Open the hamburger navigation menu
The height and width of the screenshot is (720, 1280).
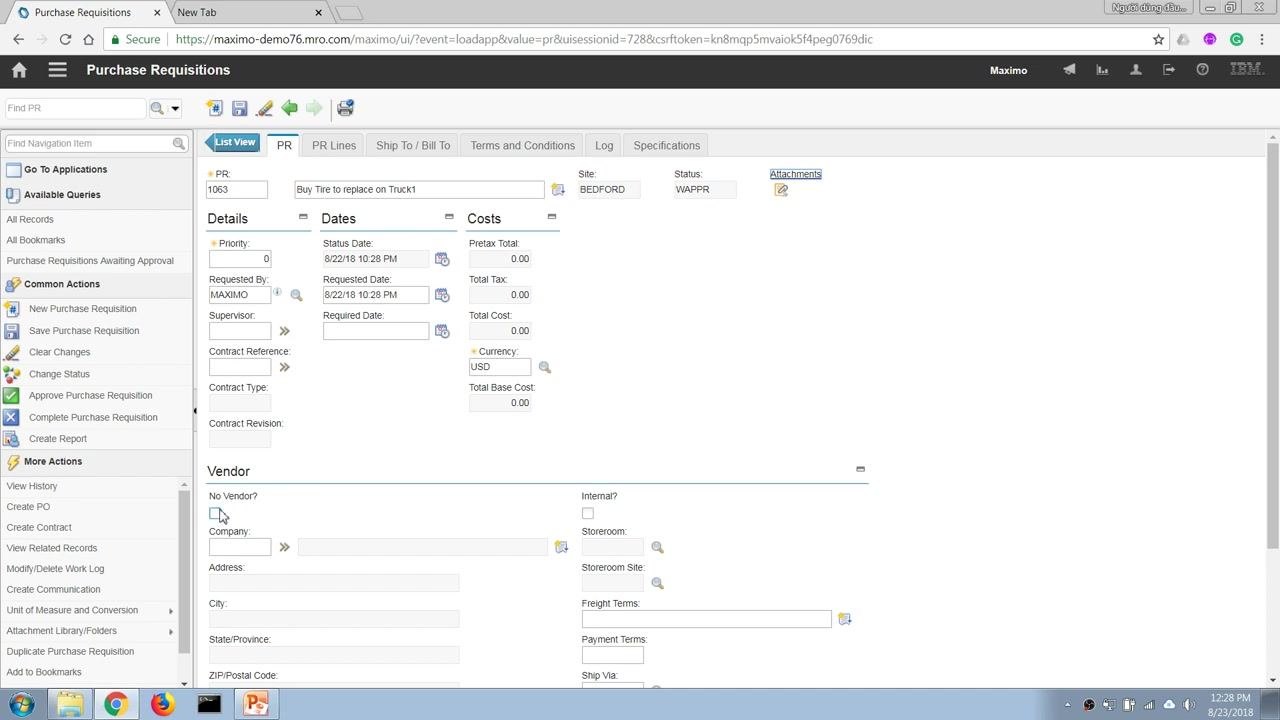click(x=57, y=70)
